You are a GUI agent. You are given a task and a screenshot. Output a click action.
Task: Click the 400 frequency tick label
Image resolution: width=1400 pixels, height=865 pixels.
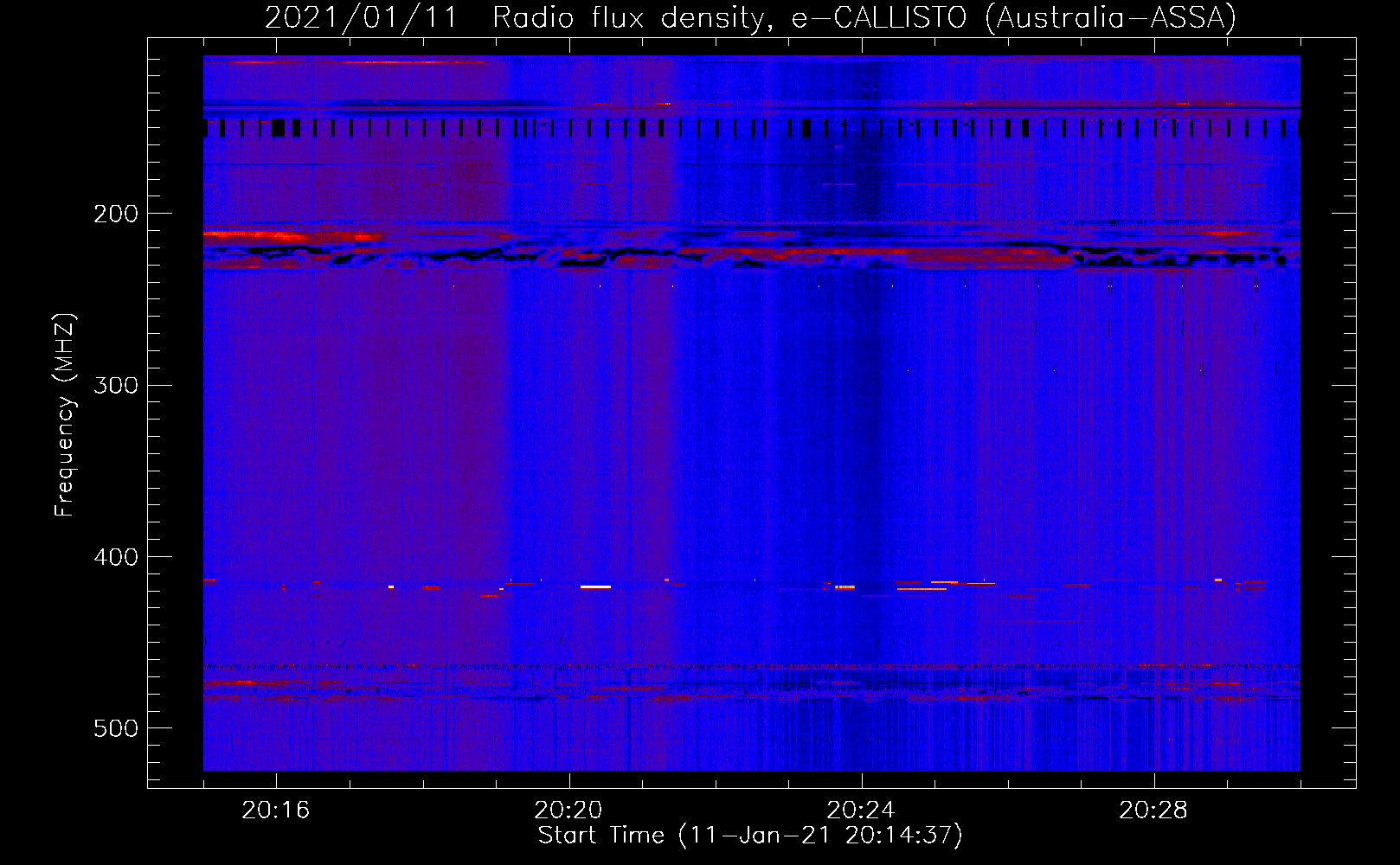coord(116,557)
